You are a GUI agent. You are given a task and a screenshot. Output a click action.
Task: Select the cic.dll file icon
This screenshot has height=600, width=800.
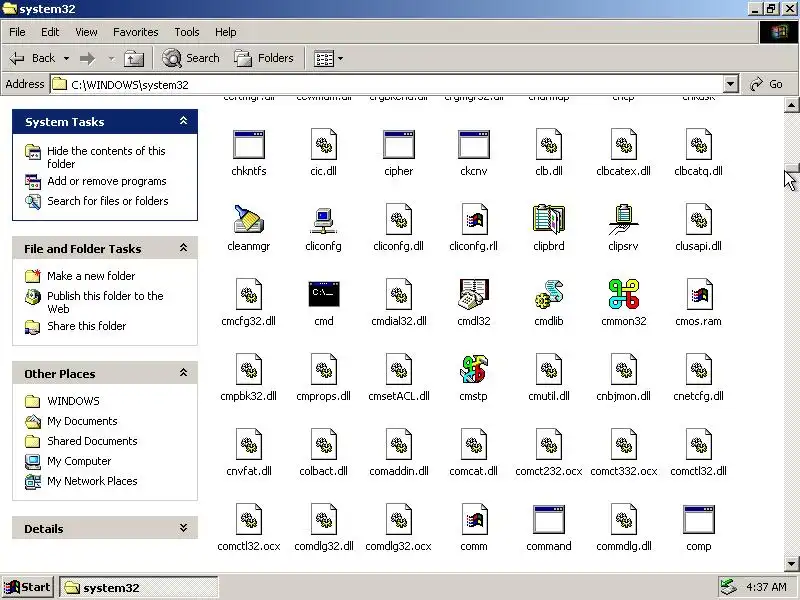point(324,144)
